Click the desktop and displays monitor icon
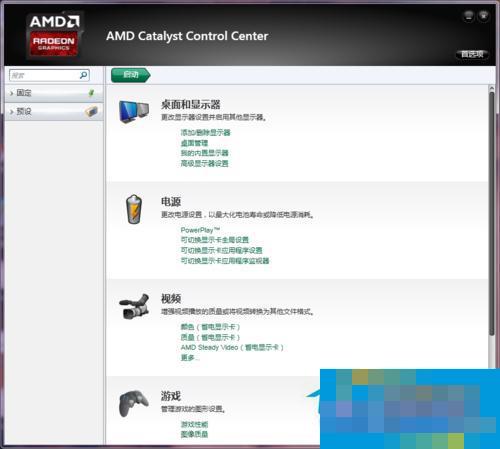The image size is (500, 449). (134, 112)
